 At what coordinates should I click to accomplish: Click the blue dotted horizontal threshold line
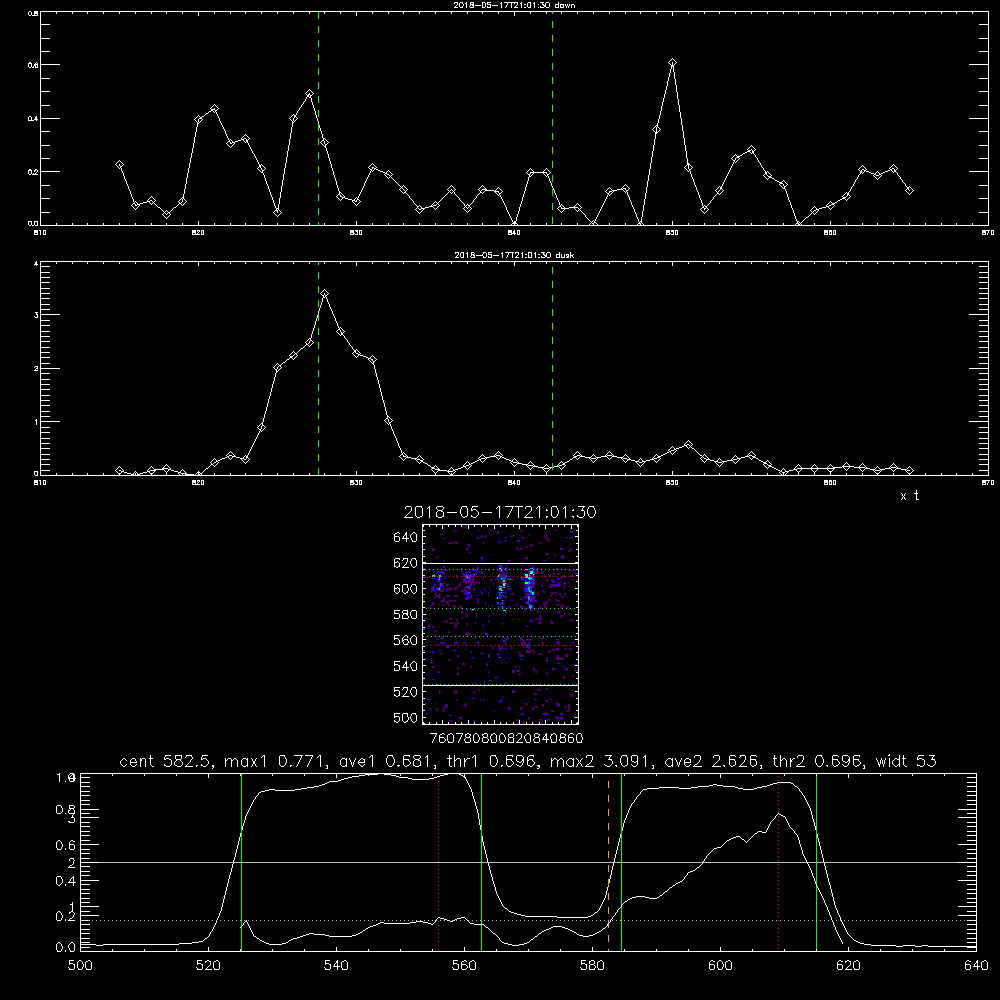point(528,920)
